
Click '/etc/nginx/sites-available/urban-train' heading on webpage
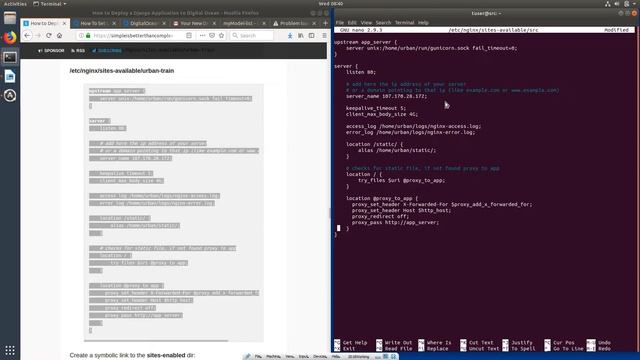point(122,71)
